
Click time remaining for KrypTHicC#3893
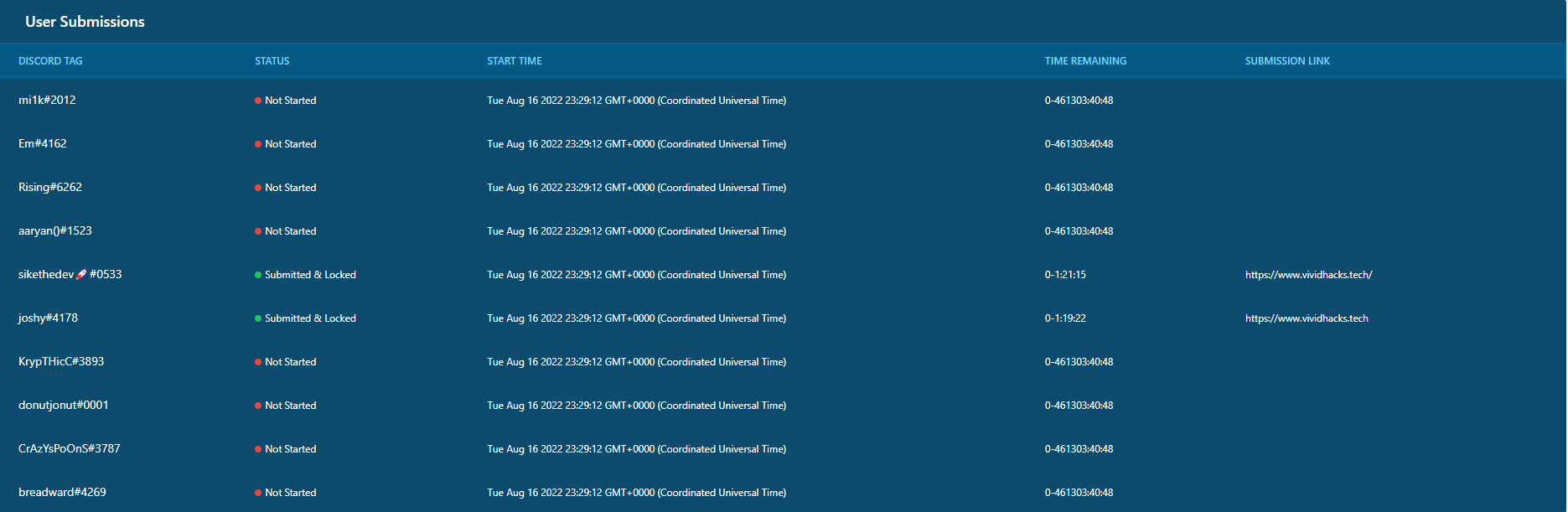(1079, 362)
